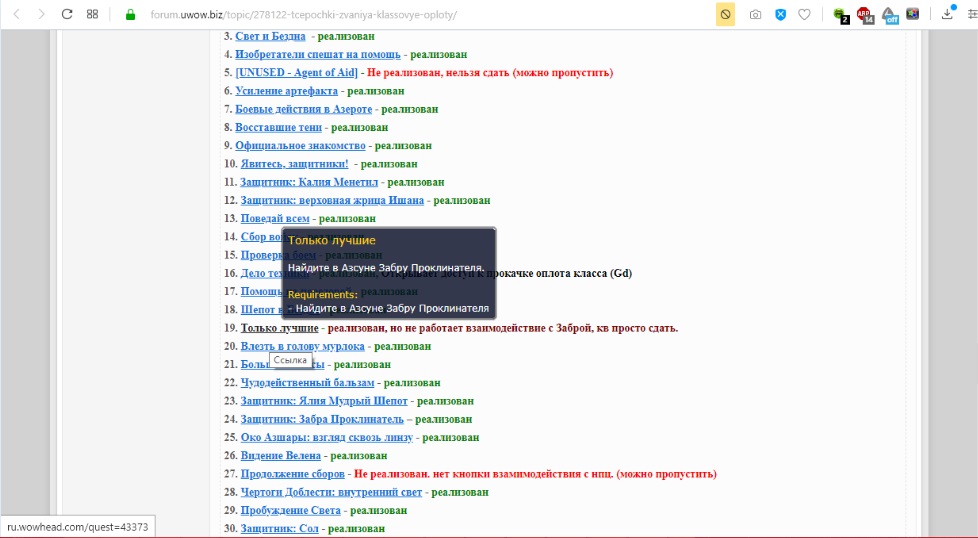Take a snapshot with the camera icon

pos(755,14)
